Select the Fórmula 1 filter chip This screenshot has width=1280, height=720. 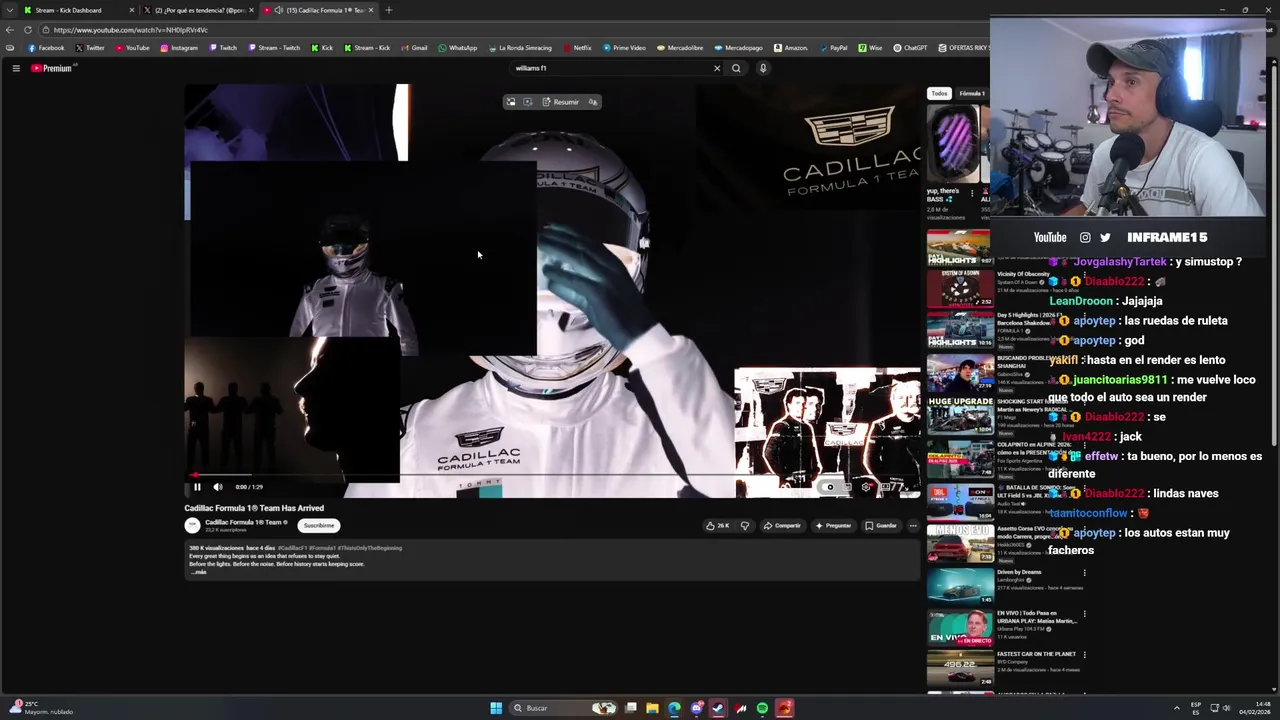coord(972,93)
